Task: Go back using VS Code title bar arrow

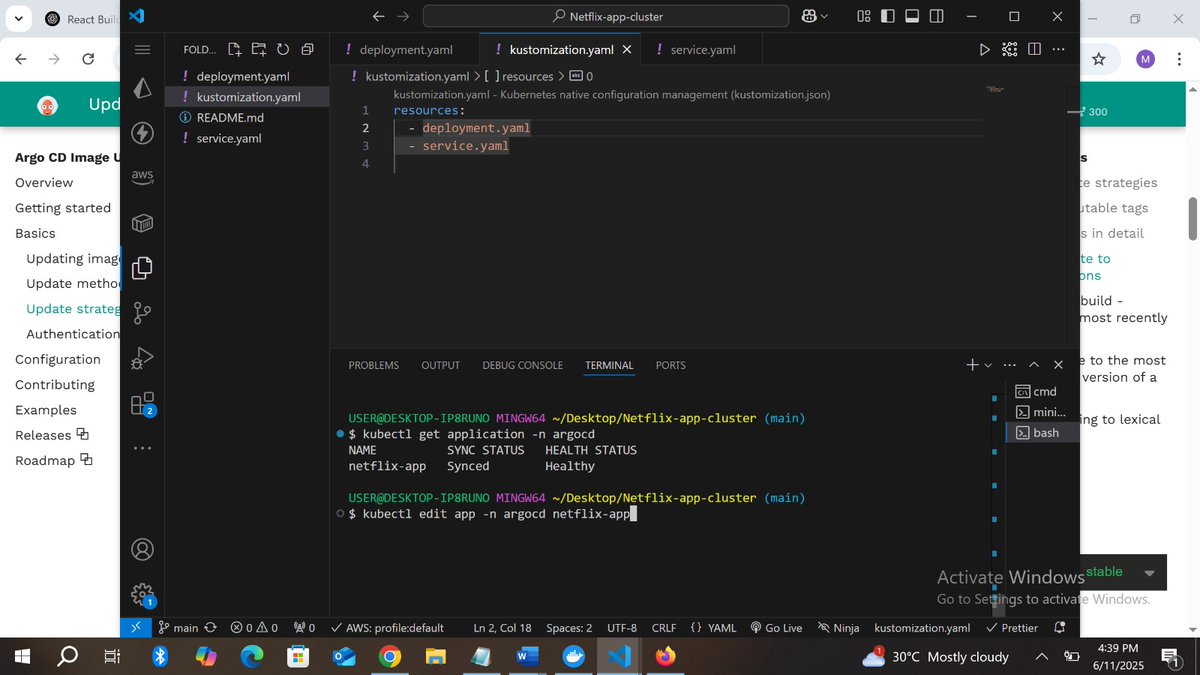Action: (x=378, y=16)
